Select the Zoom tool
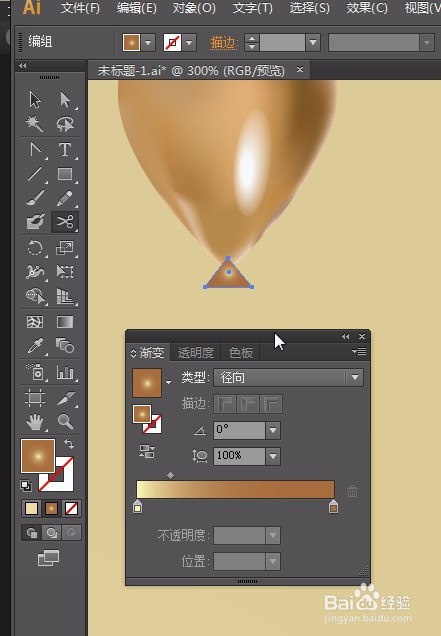Image resolution: width=441 pixels, height=636 pixels. point(65,422)
